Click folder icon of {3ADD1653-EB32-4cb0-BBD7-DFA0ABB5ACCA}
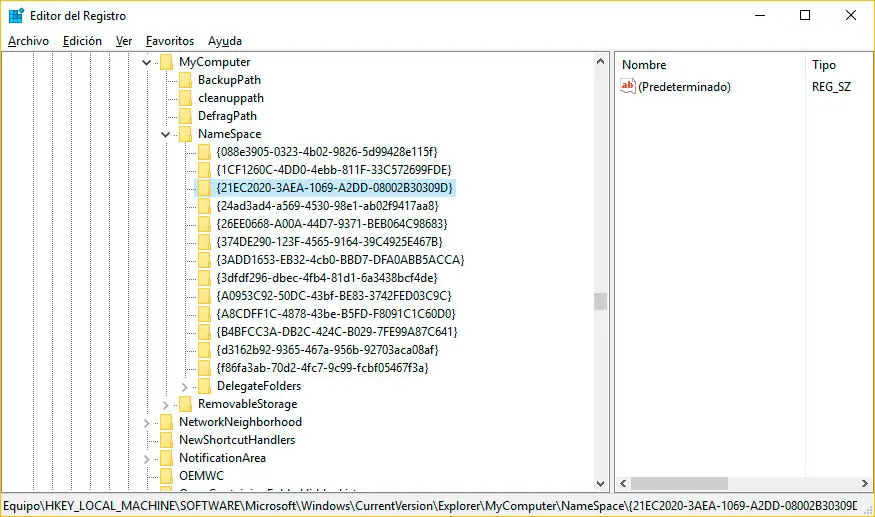This screenshot has height=517, width=875. [x=204, y=260]
